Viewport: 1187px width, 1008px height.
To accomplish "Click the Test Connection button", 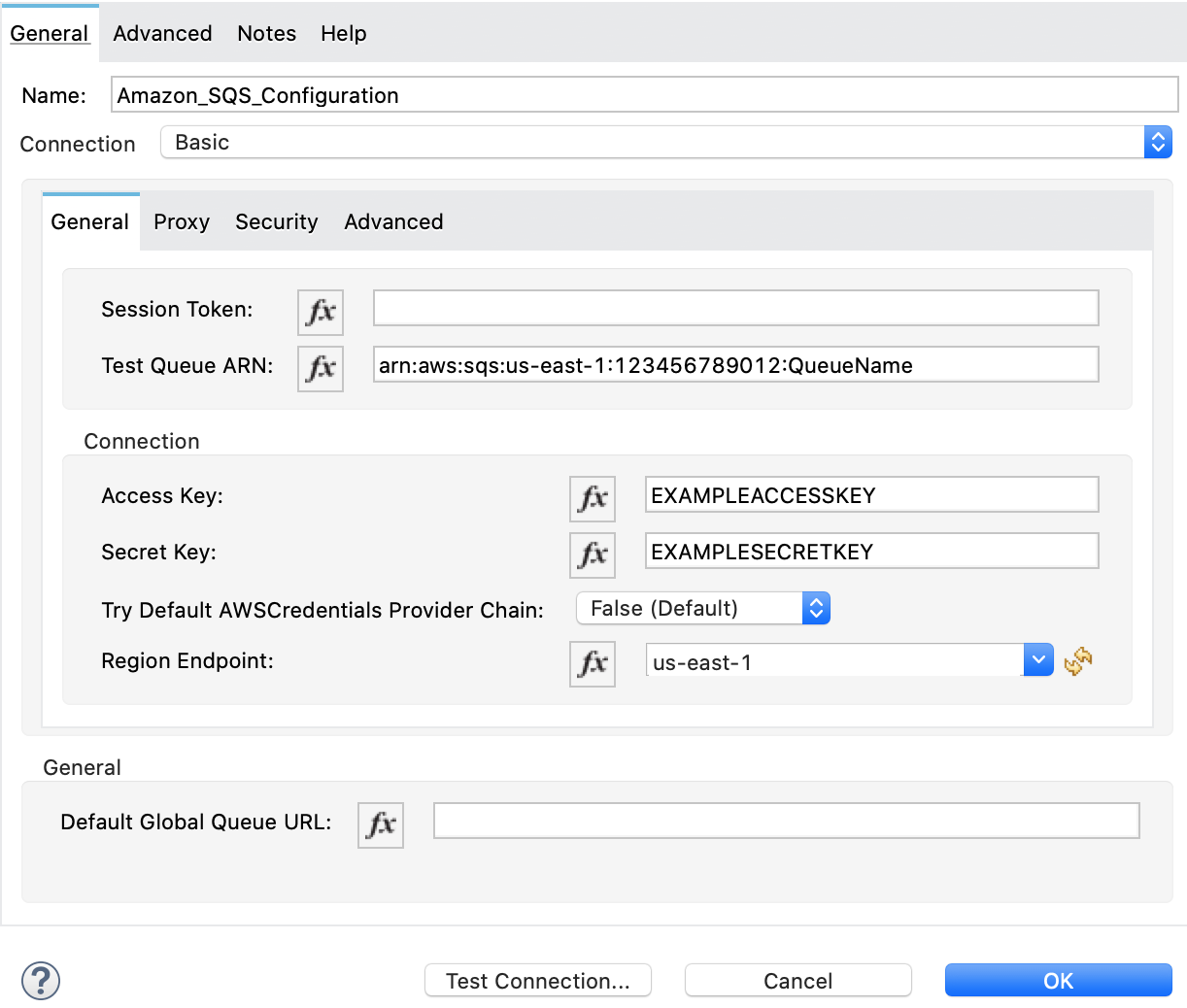I will click(x=538, y=981).
